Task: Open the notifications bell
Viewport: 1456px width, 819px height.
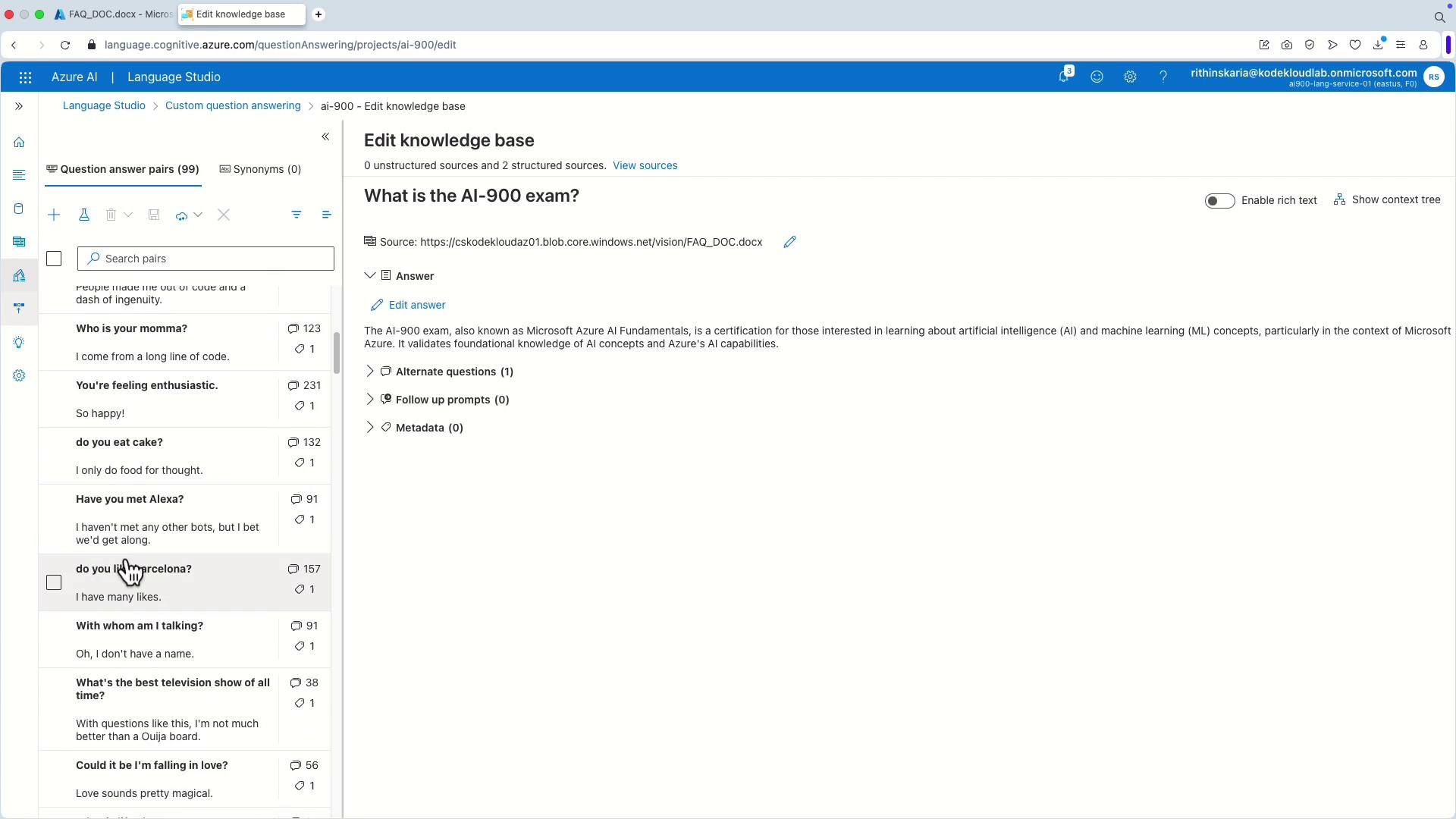Action: tap(1064, 77)
